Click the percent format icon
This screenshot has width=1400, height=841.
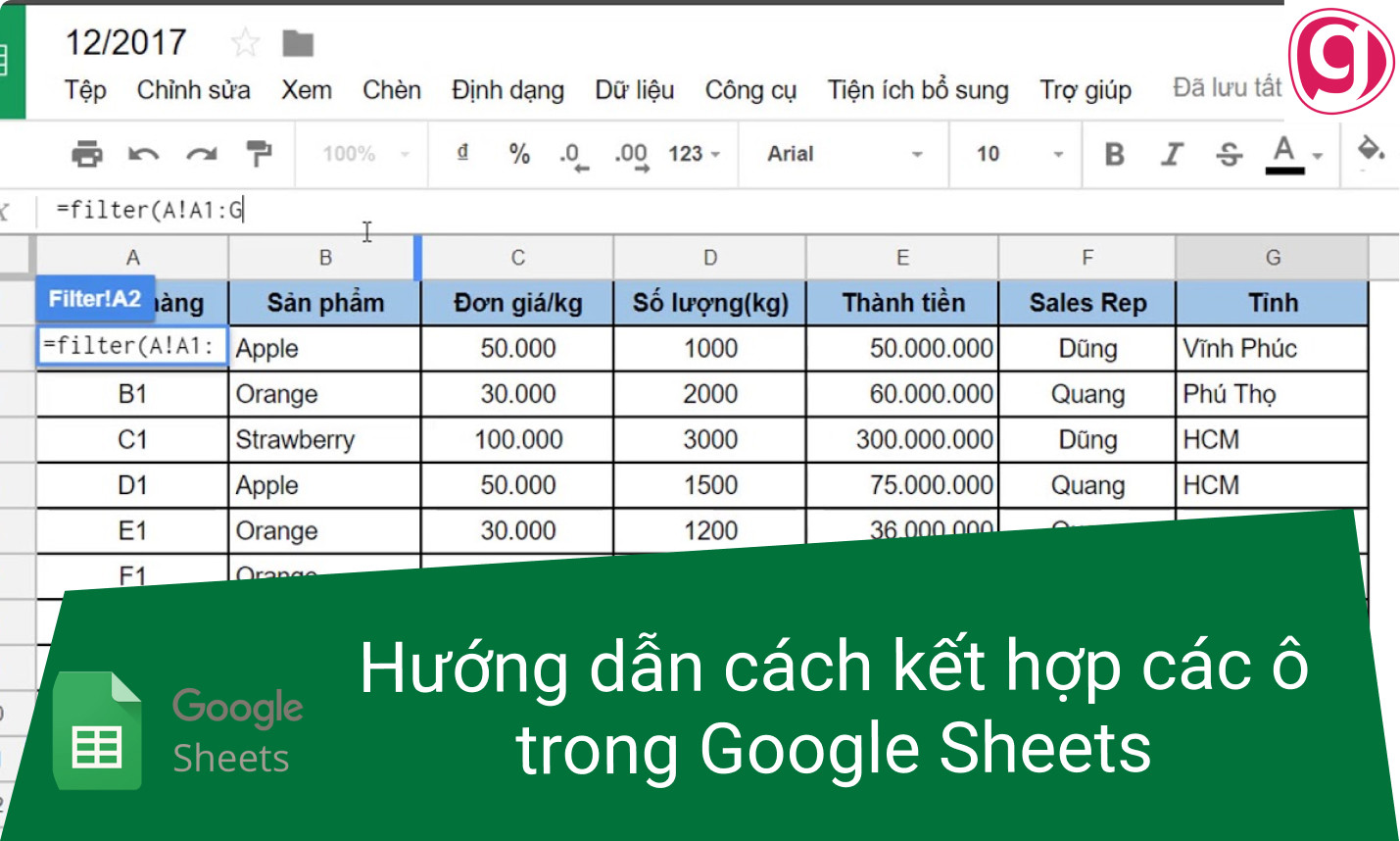518,154
